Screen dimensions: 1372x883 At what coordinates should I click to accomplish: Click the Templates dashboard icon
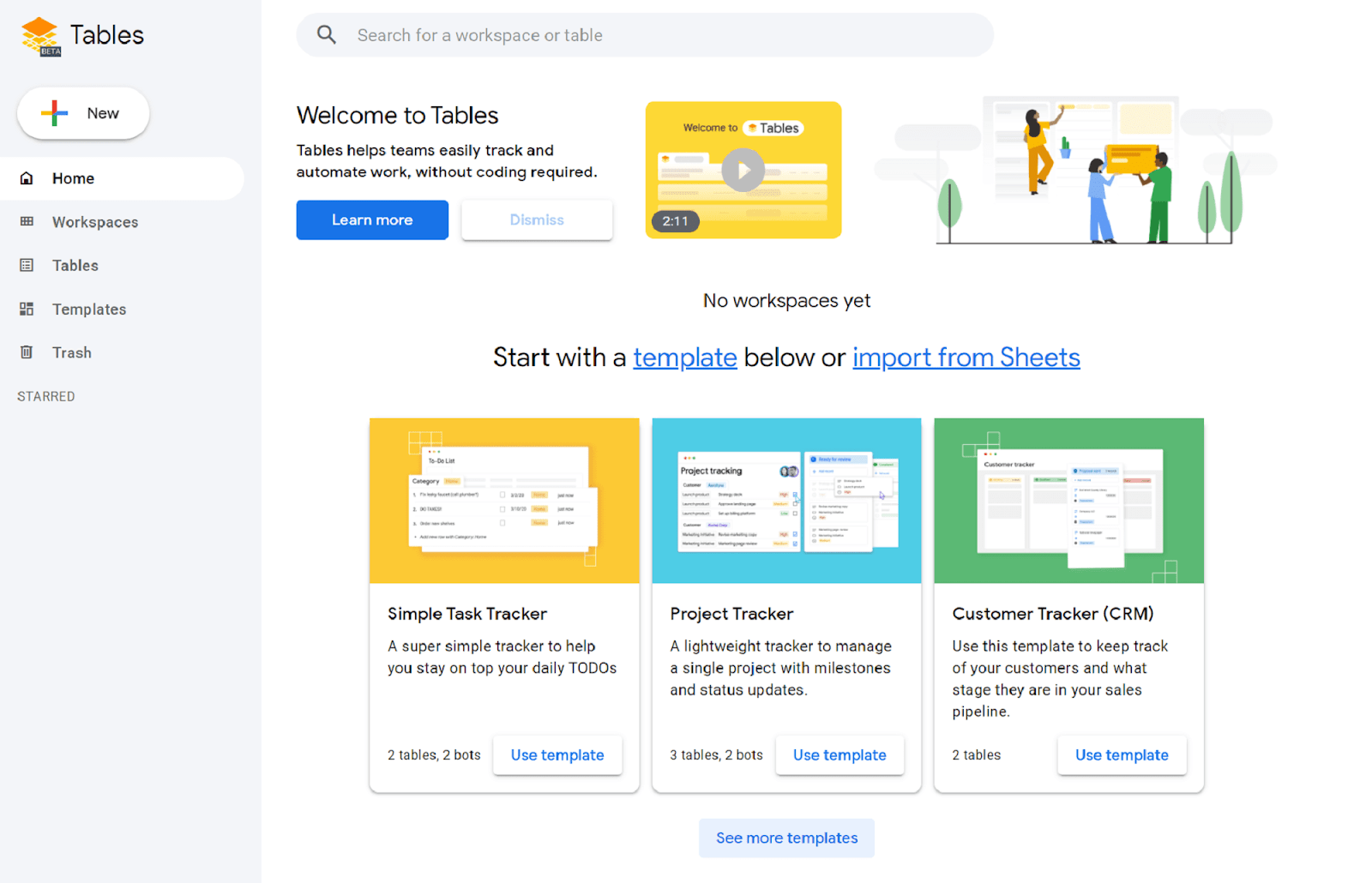(x=27, y=309)
